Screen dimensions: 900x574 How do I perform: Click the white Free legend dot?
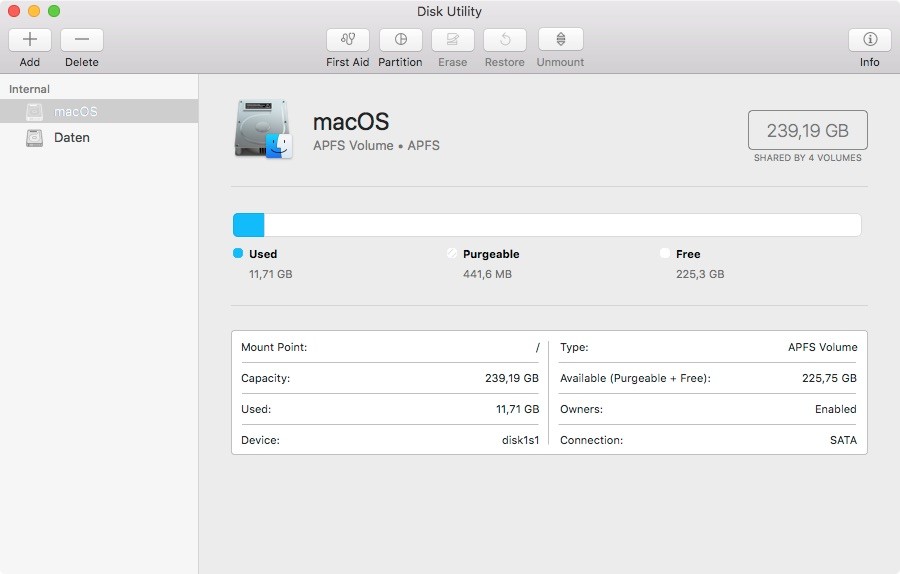pyautogui.click(x=665, y=253)
